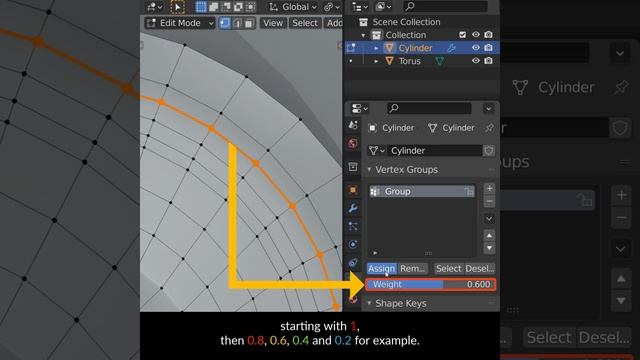
Task: Pin the Properties context with the pin icon
Action: click(x=489, y=128)
